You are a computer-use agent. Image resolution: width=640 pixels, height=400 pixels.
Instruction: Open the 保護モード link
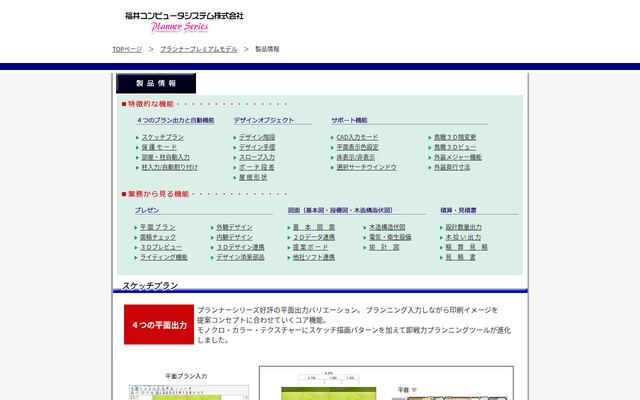159,147
